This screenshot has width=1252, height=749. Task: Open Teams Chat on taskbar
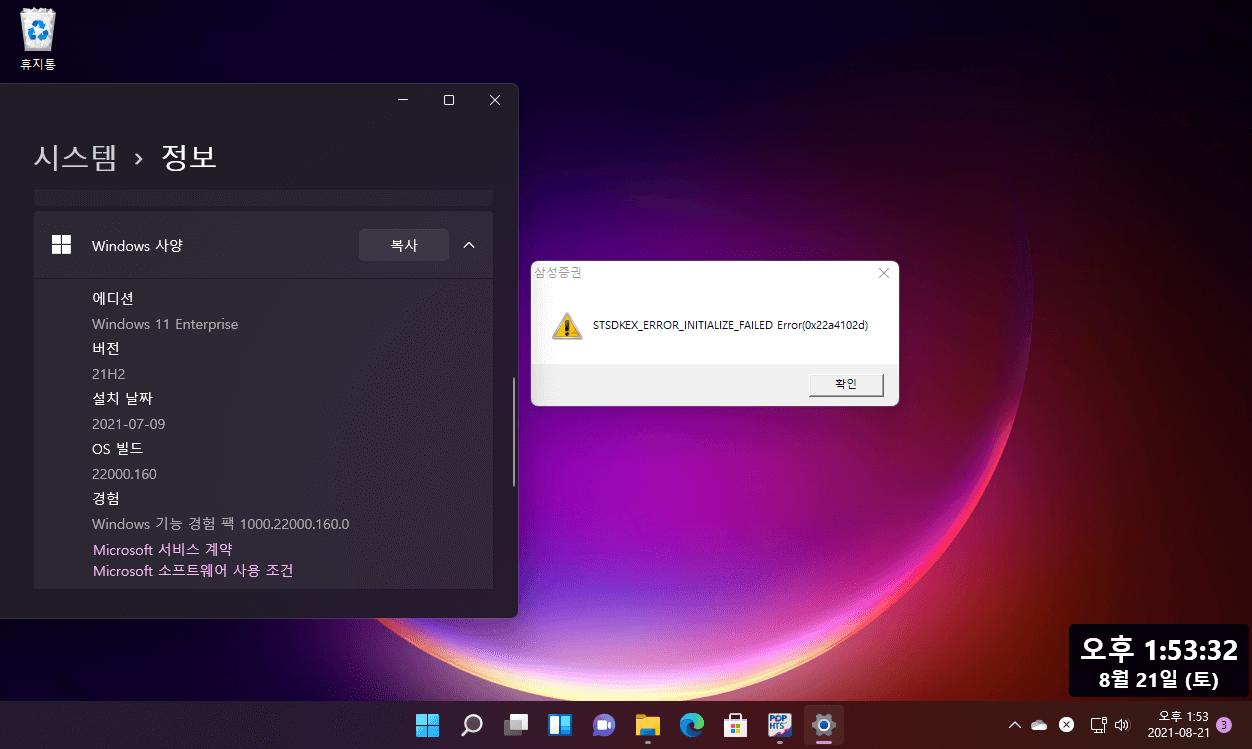[x=603, y=725]
